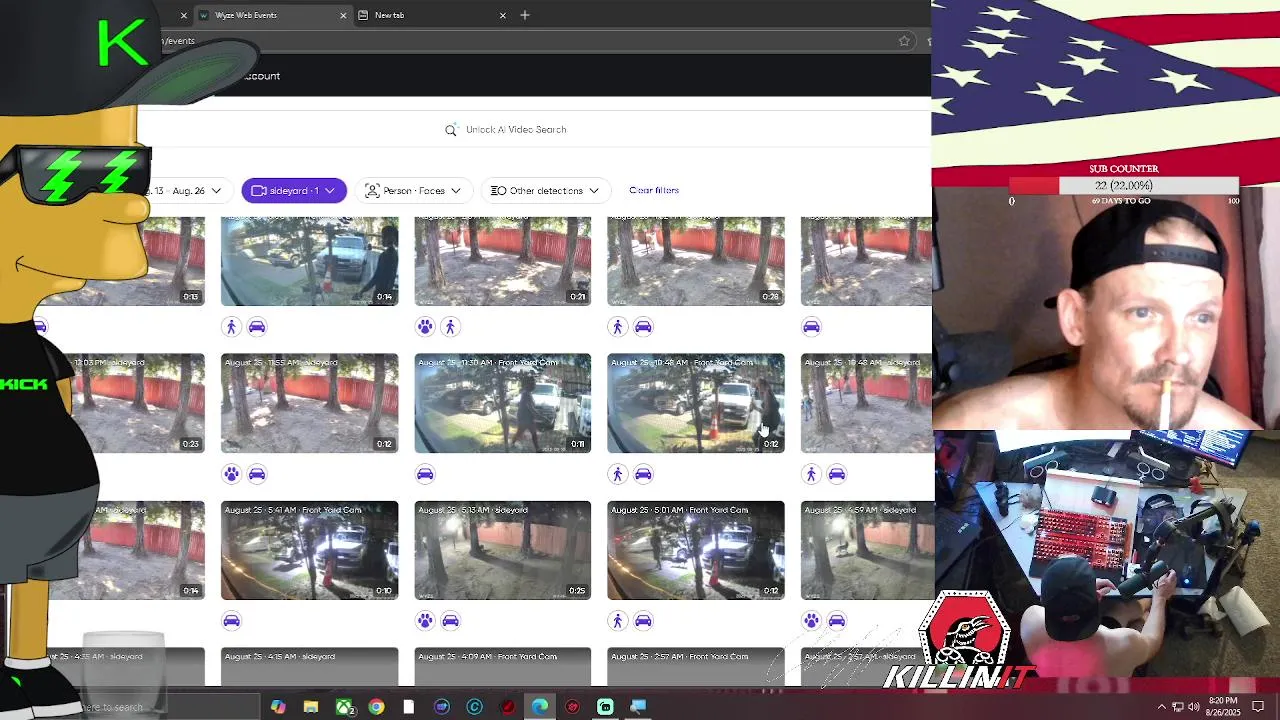Select pet paw icon under 0:21 clip
Viewport: 1280px width, 720px height.
425,327
